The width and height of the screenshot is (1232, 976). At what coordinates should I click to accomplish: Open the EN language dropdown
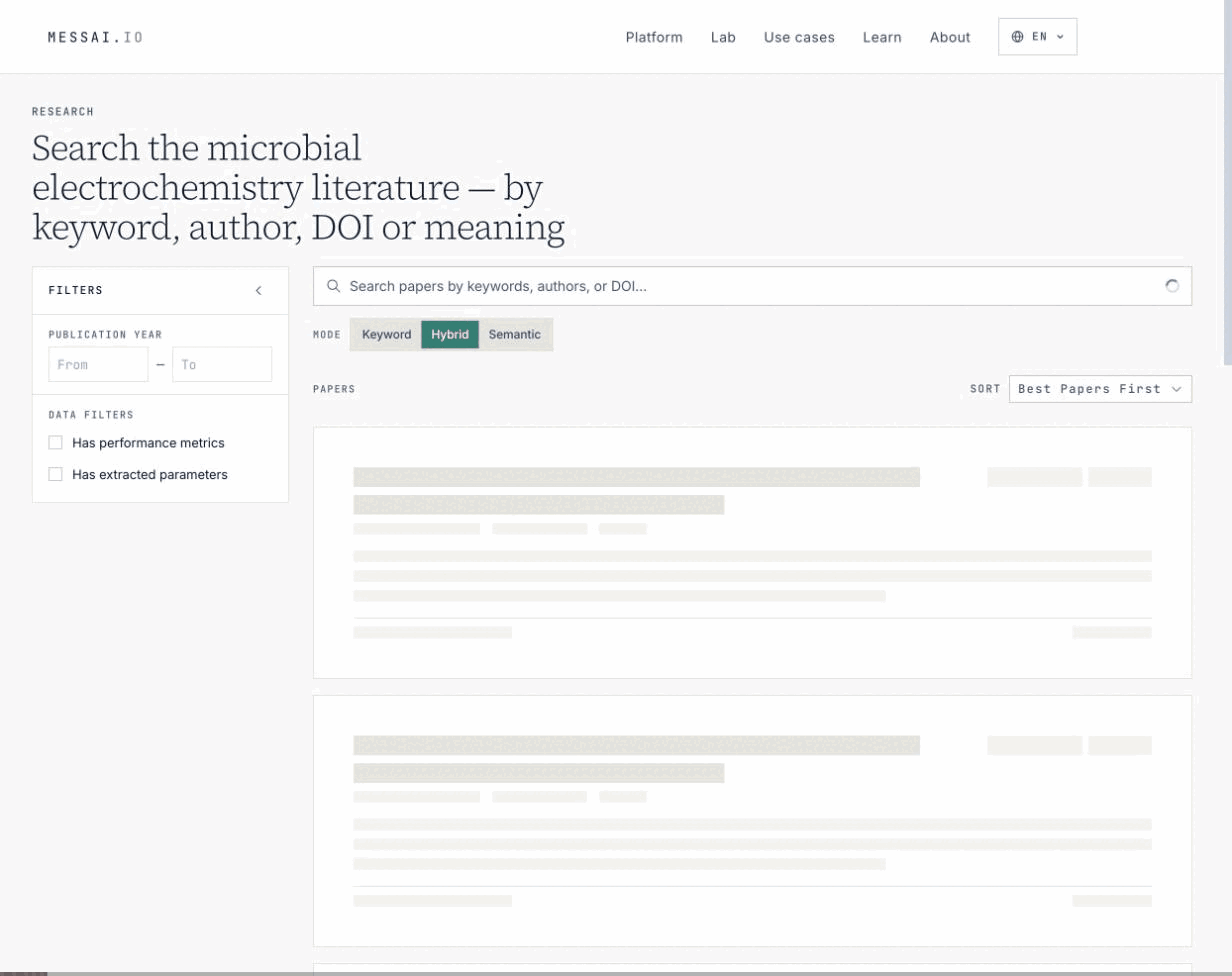(1037, 37)
